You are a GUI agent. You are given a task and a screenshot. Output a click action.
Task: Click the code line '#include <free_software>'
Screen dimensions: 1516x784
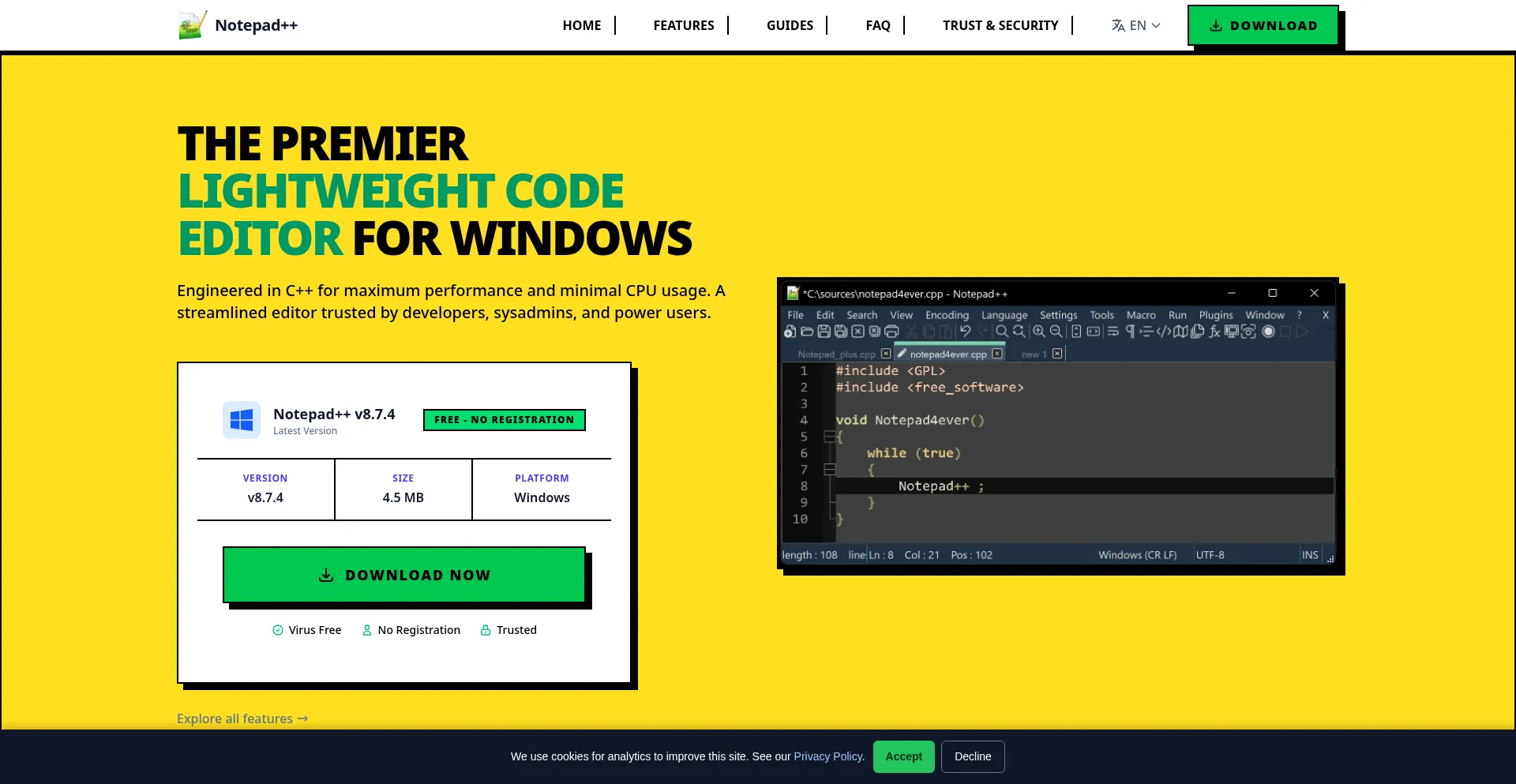(x=929, y=387)
